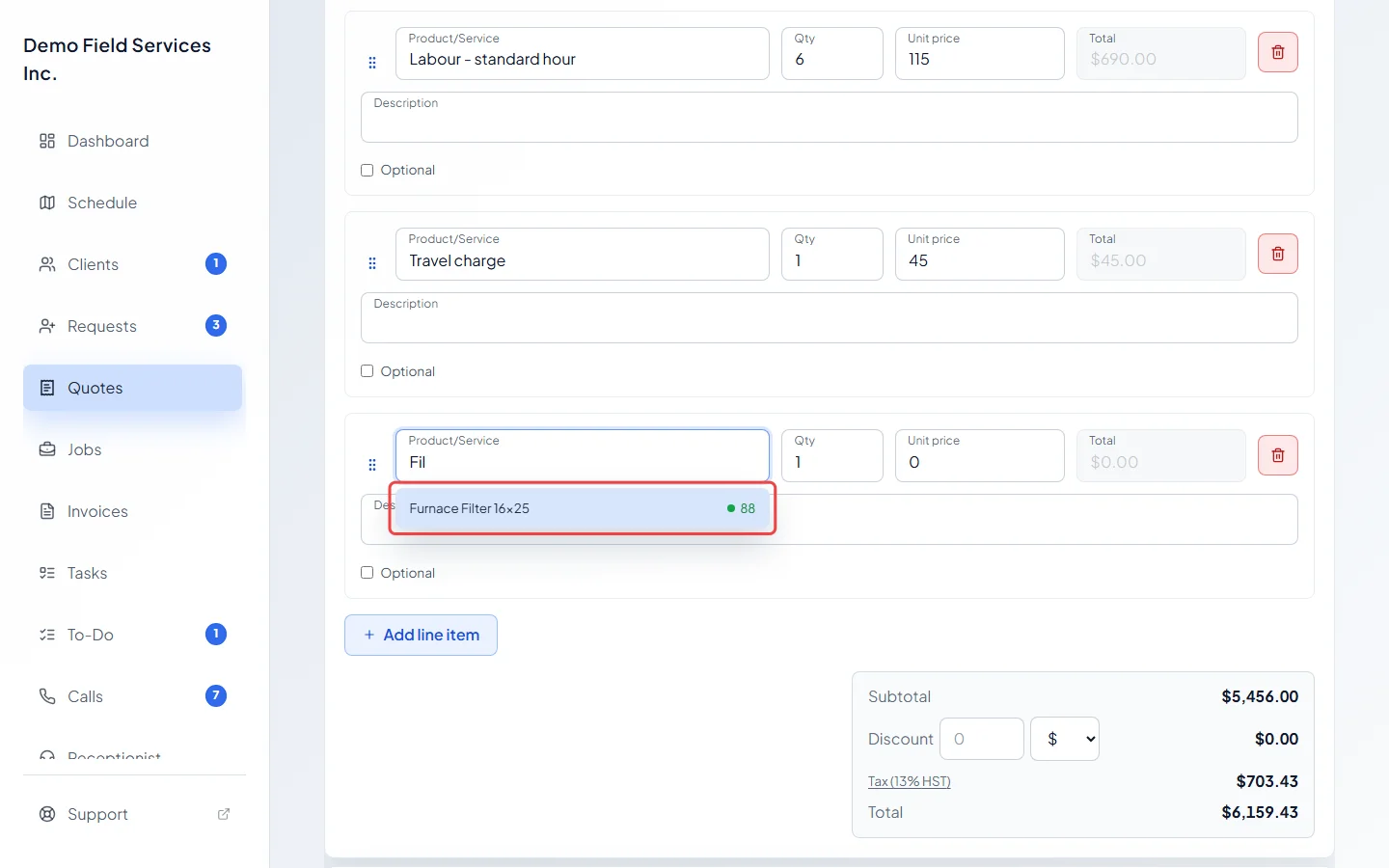
Task: Click the Discount amount input
Action: [x=982, y=739]
